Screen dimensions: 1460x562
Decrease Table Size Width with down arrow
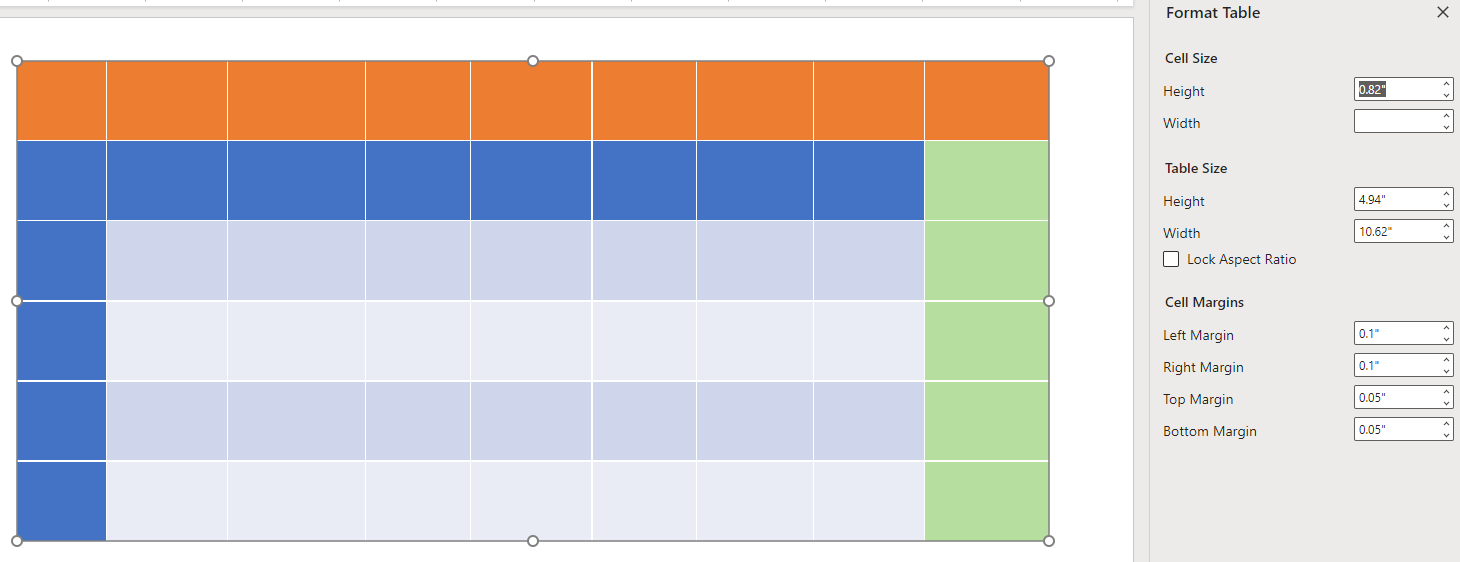pos(1447,237)
